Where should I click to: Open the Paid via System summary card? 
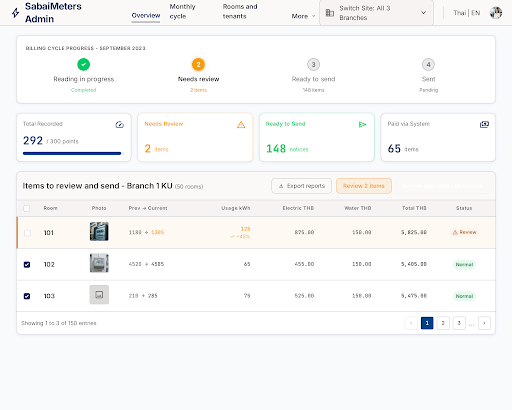(x=438, y=137)
